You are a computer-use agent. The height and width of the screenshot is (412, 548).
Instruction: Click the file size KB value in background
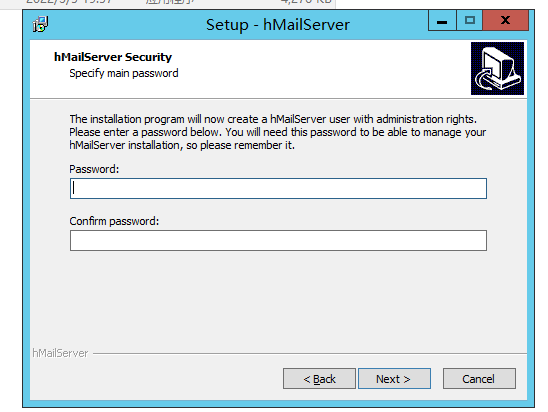coord(306,2)
